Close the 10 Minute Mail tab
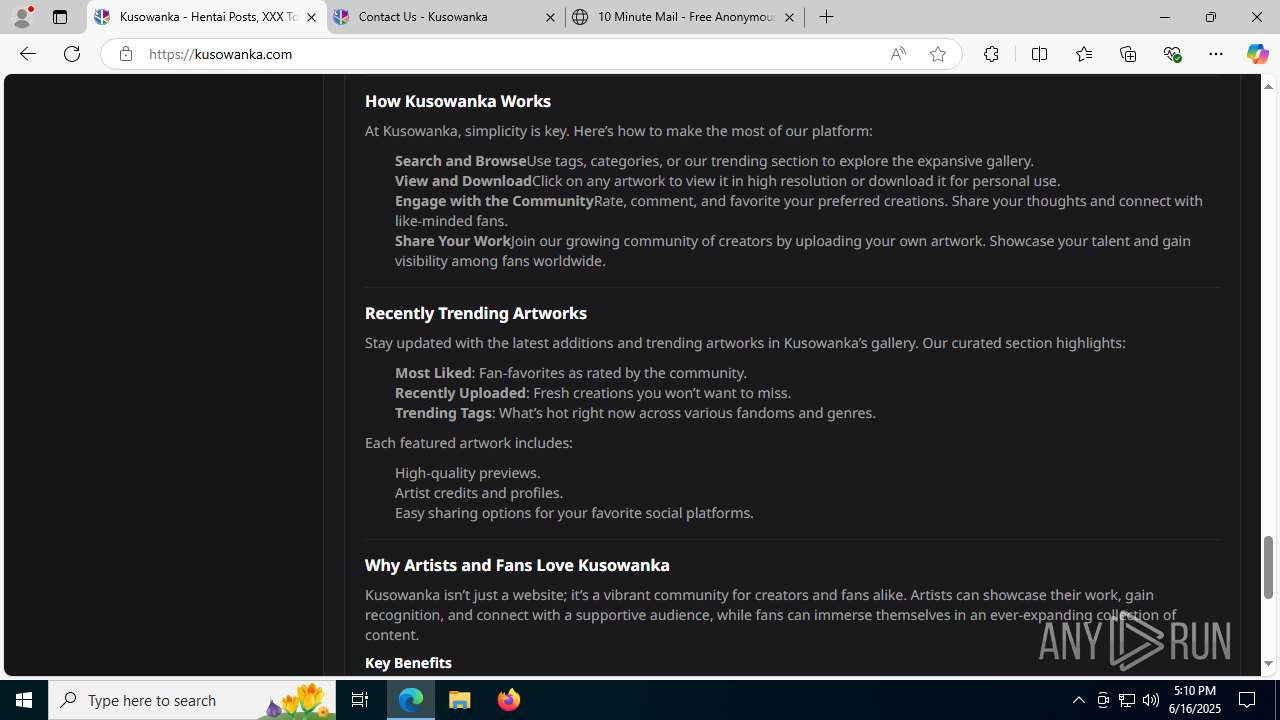This screenshot has height=720, width=1280. point(789,17)
